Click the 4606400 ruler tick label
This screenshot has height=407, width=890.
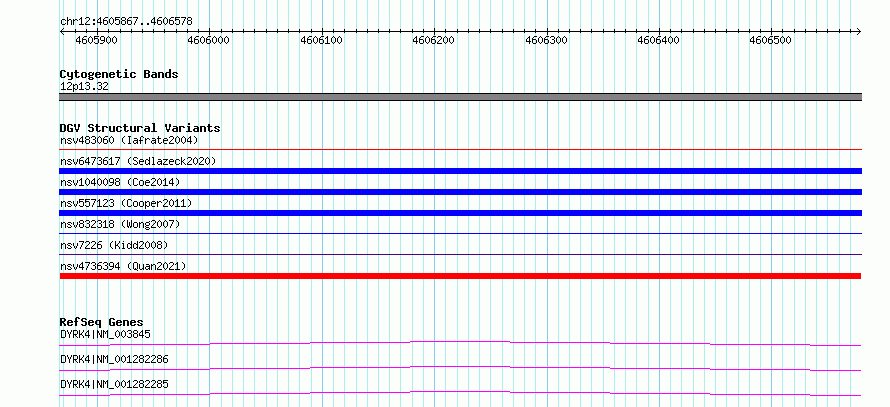pos(659,41)
